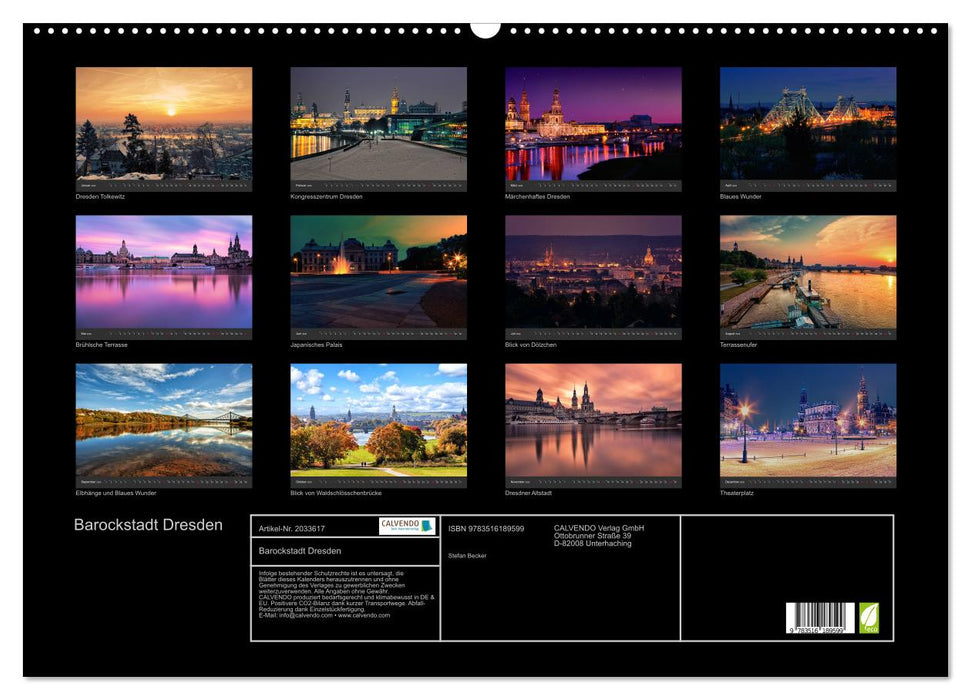Select the Barockstadt Dresden title label
Image resolution: width=971 pixels, height=700 pixels.
click(147, 524)
